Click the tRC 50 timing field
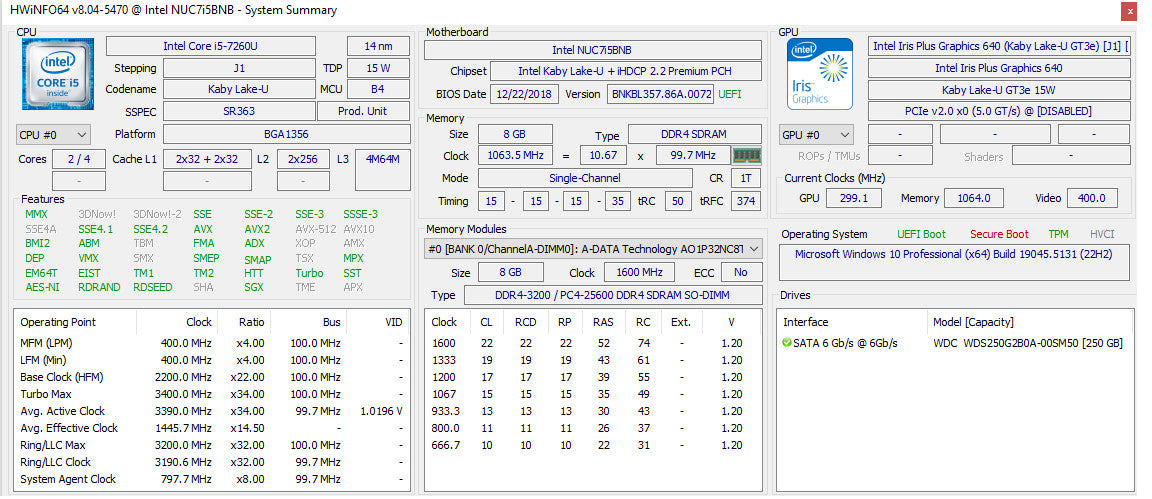This screenshot has width=1152, height=499. (x=677, y=201)
